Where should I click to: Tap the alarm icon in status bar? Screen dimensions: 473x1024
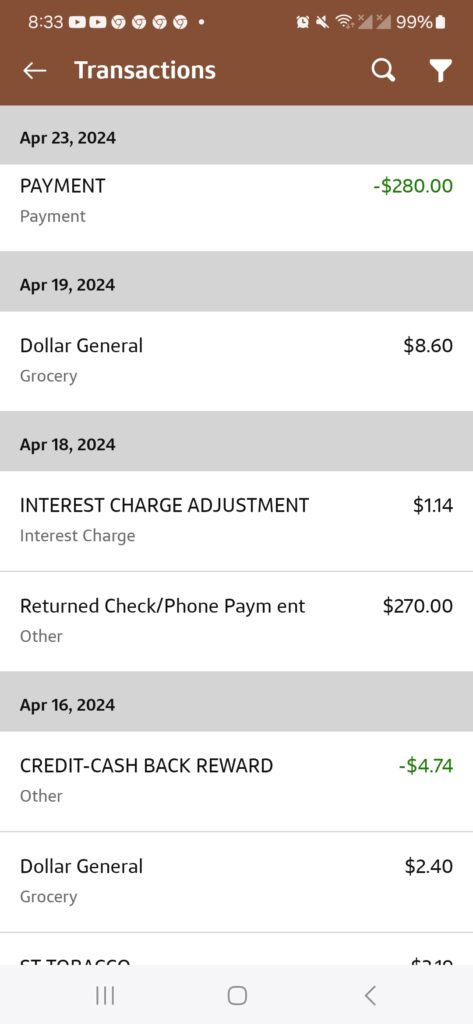coord(302,22)
